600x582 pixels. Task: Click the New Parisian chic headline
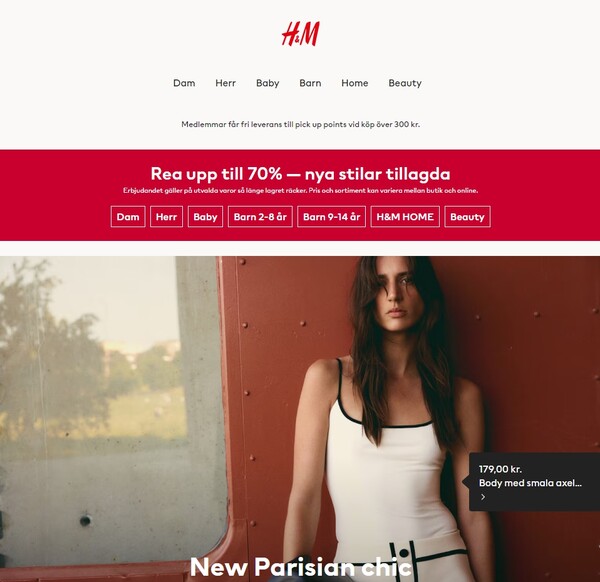[300, 567]
